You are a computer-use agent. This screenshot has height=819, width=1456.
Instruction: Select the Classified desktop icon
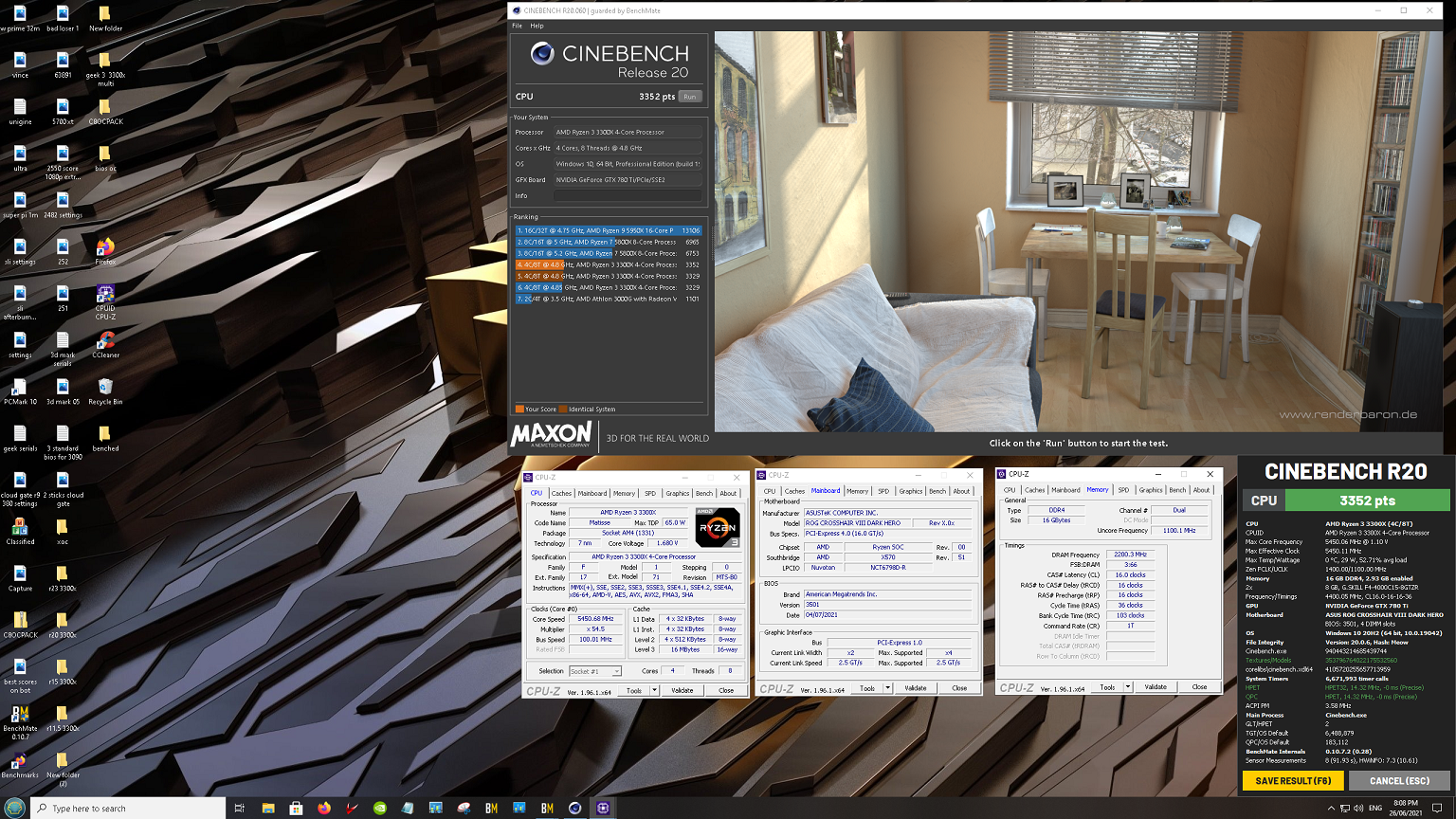coord(20,531)
